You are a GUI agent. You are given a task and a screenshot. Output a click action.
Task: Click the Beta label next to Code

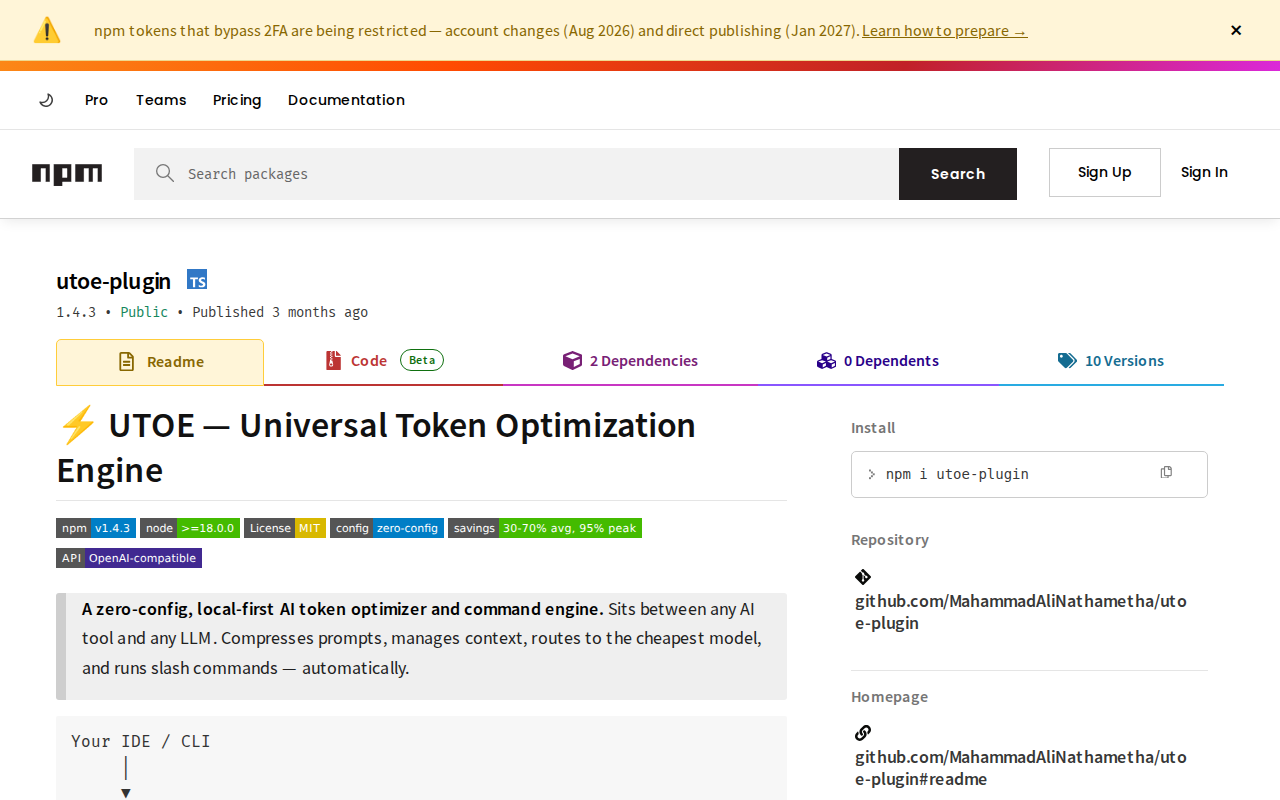tap(422, 360)
